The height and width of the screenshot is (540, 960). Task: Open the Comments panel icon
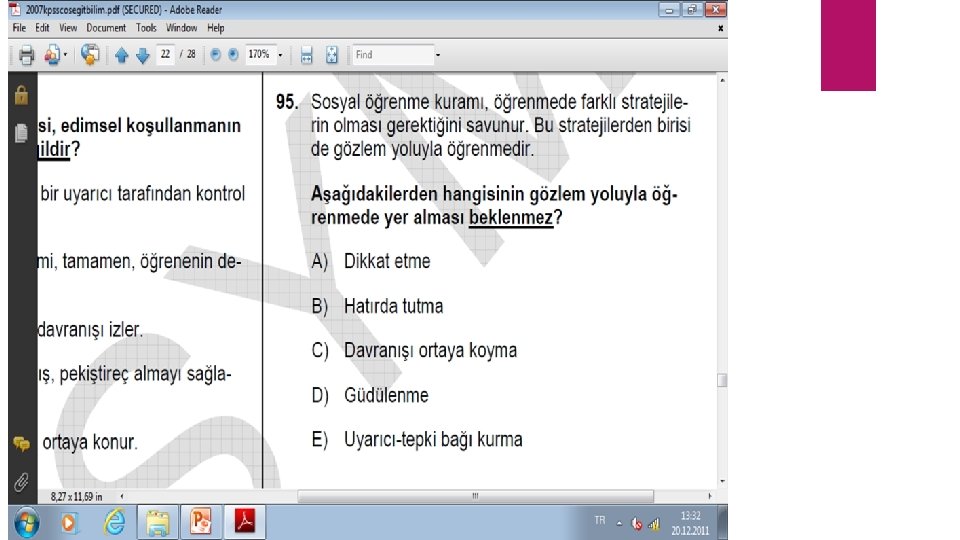point(21,444)
